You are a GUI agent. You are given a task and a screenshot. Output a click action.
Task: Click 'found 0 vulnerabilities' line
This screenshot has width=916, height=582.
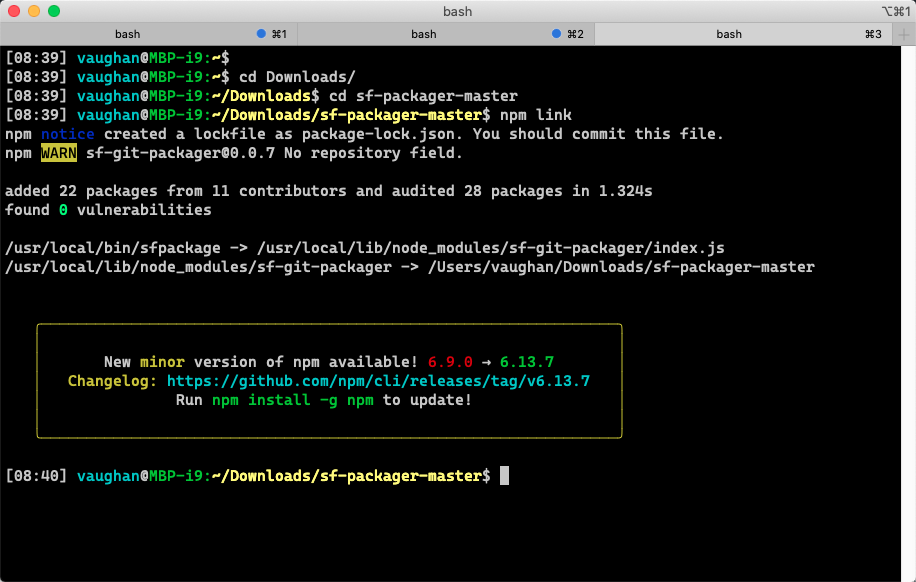pos(108,210)
